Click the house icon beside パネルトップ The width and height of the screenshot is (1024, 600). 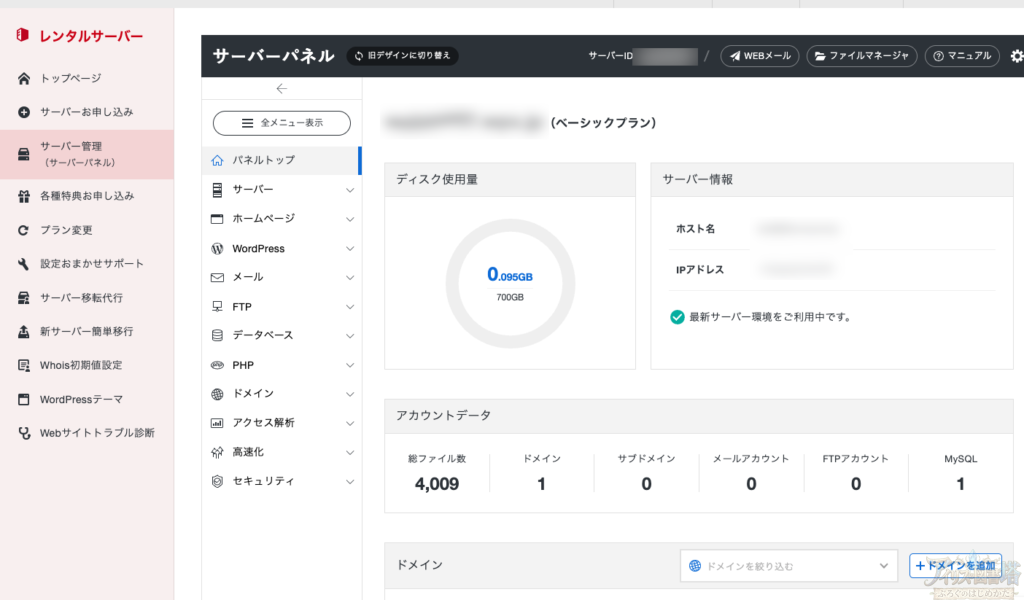(x=217, y=160)
